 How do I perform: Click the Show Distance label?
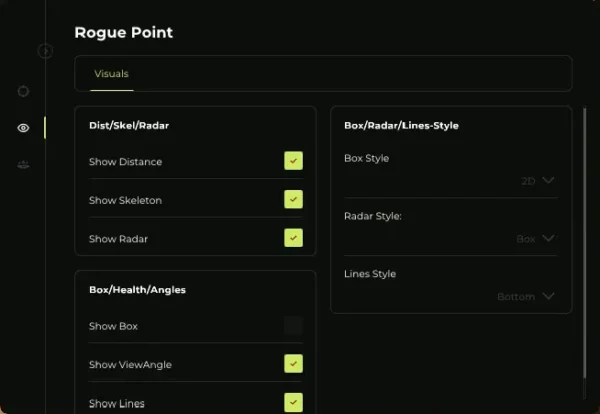click(125, 162)
